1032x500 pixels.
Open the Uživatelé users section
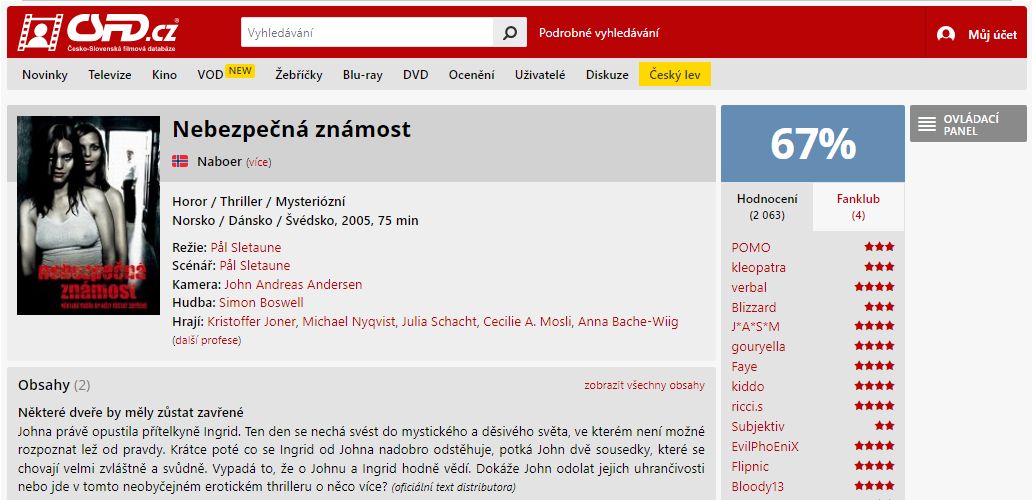pos(540,75)
